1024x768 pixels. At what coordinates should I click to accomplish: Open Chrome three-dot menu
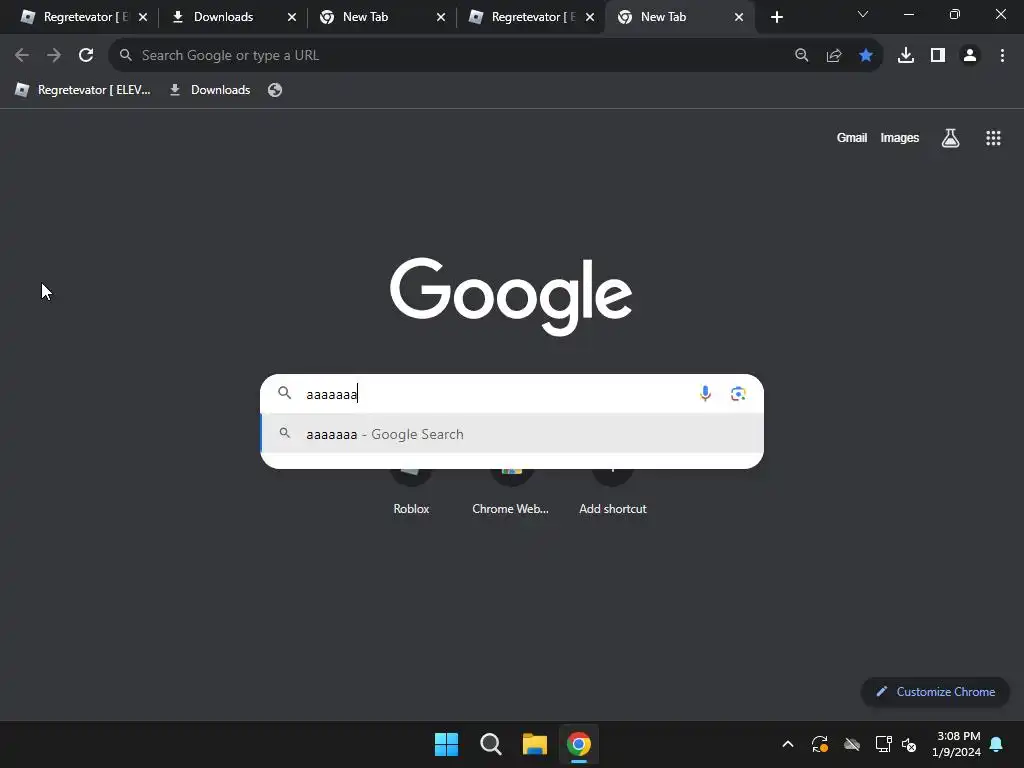1002,56
